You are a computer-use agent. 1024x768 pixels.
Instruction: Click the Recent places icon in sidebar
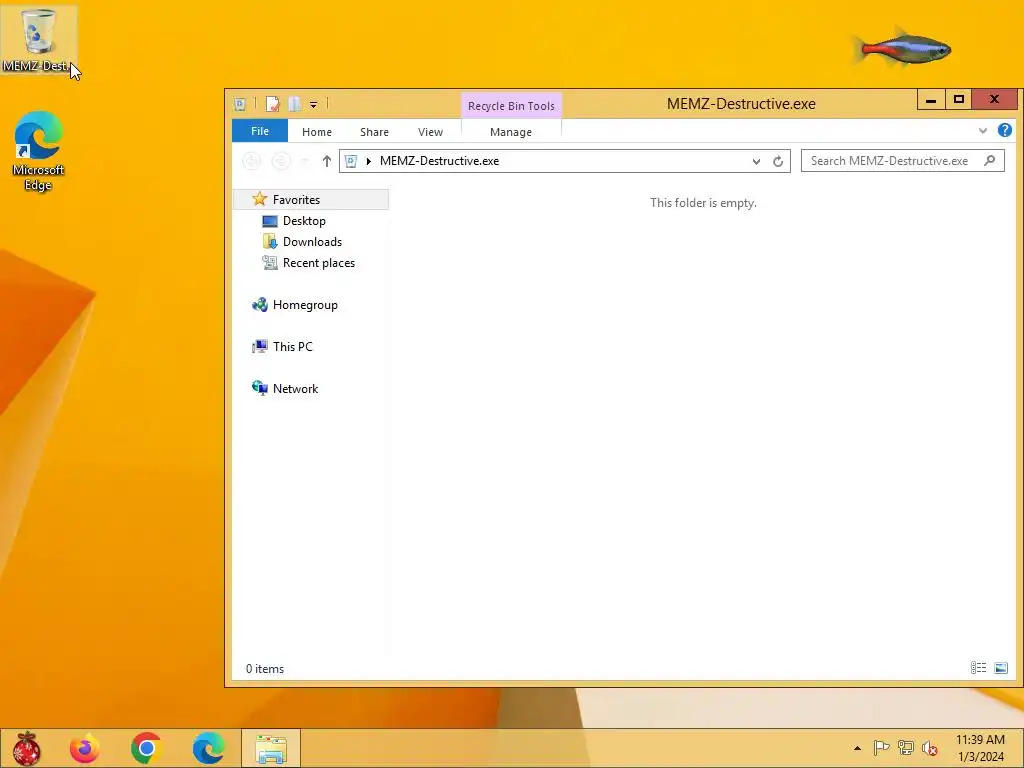tap(270, 263)
